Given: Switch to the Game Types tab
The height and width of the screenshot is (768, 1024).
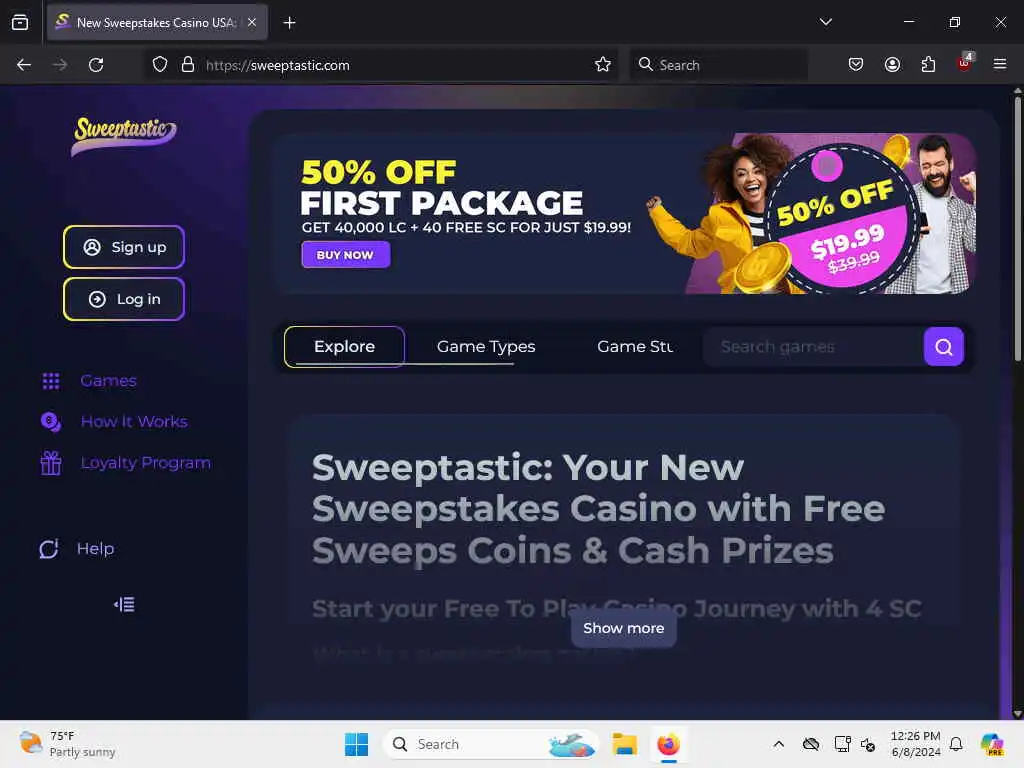Looking at the screenshot, I should pyautogui.click(x=486, y=347).
